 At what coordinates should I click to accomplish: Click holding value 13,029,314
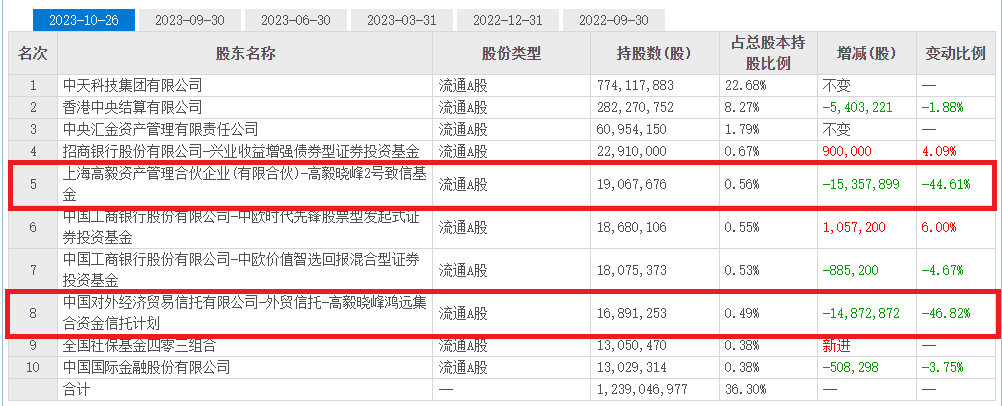pos(631,368)
